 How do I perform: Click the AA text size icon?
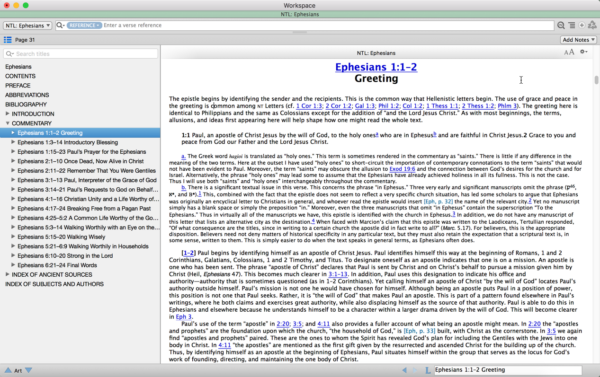click(569, 52)
